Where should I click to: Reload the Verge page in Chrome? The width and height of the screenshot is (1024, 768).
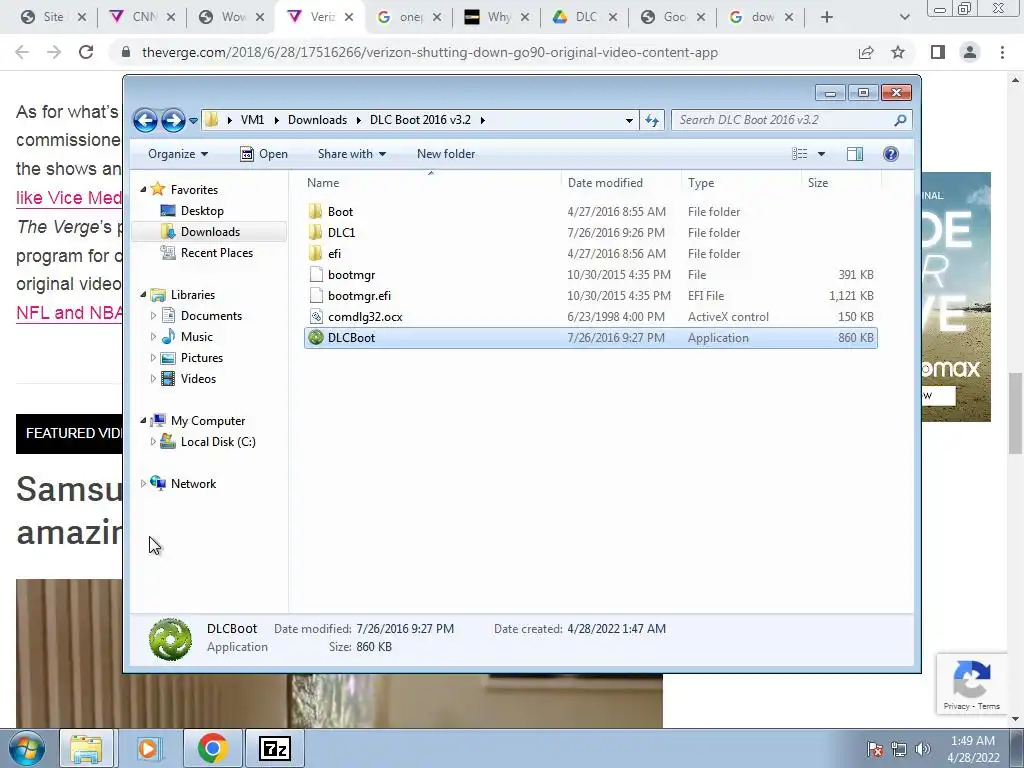(x=86, y=52)
